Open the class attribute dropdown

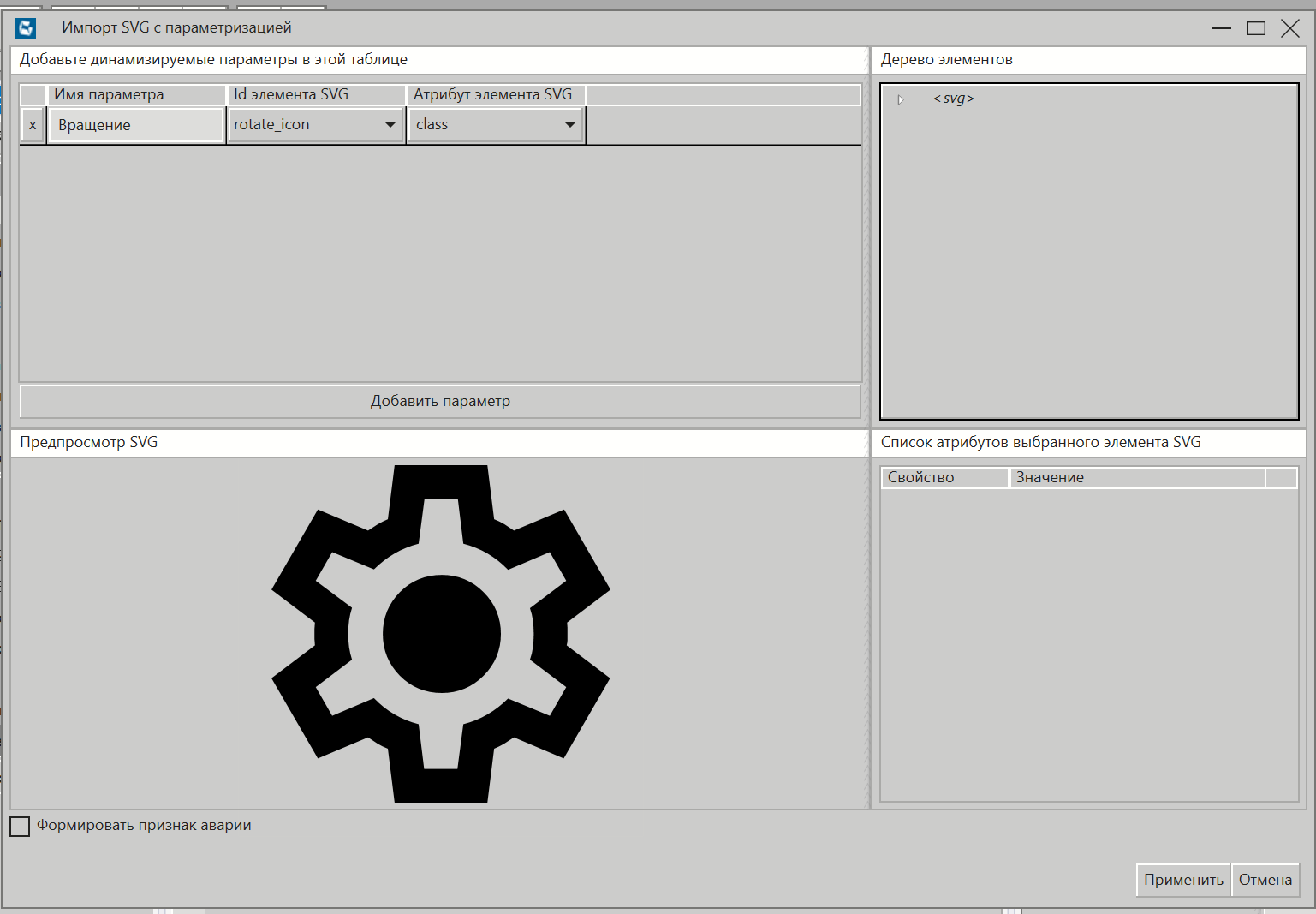[x=570, y=125]
